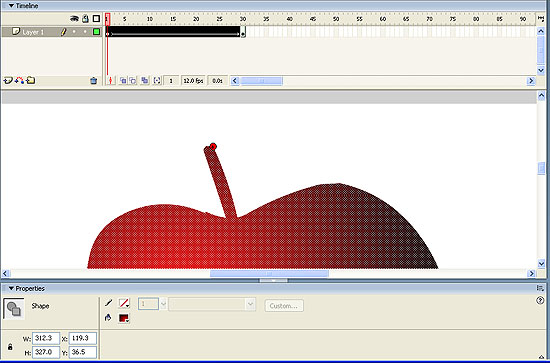Open the timeline frame view options menu
Image resolution: width=550 pixels, height=363 pixels.
[541, 18]
